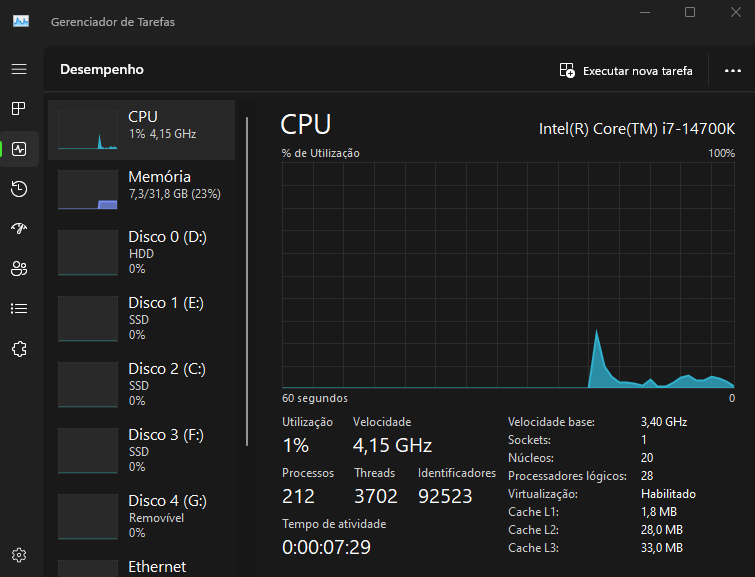Maximize the Gerenciador de Tarefas window
The image size is (755, 577).
coord(690,12)
